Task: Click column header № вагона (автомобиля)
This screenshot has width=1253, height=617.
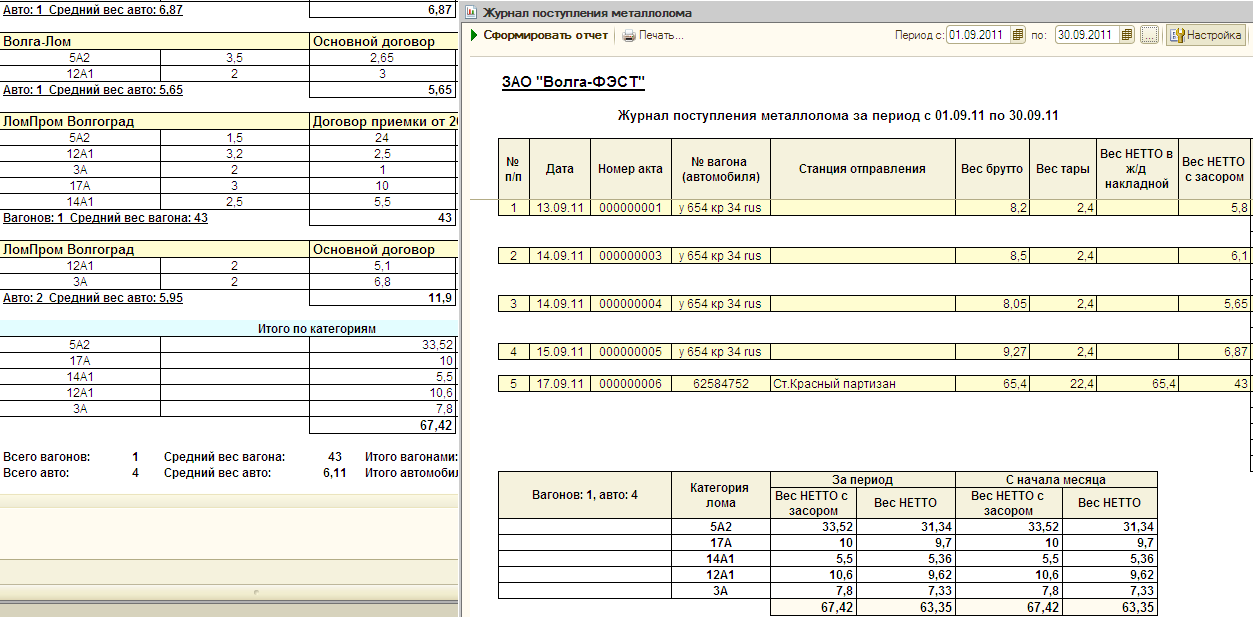Action: 720,169
